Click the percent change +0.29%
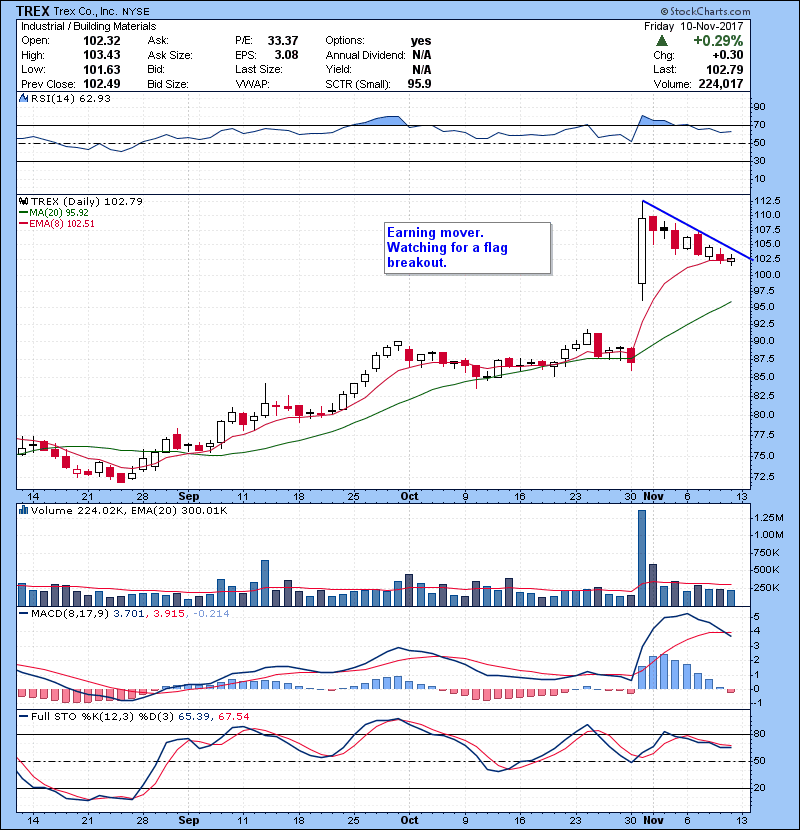The height and width of the screenshot is (830, 800). click(718, 41)
